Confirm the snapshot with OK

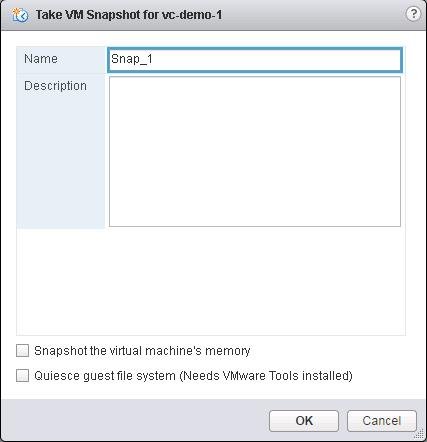pyautogui.click(x=304, y=421)
